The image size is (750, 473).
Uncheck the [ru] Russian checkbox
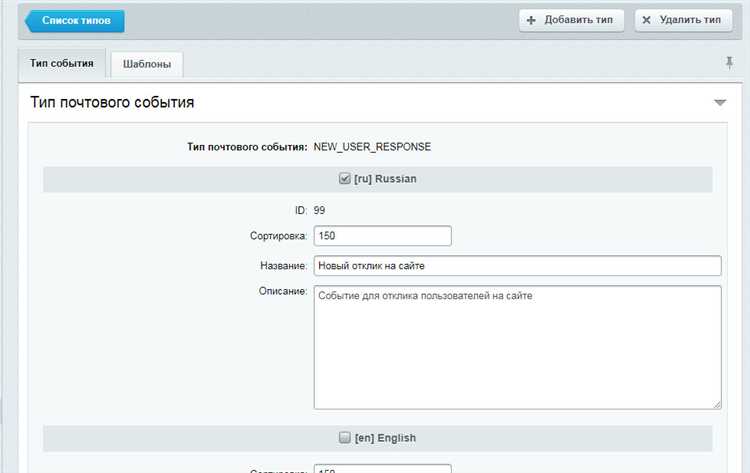344,179
